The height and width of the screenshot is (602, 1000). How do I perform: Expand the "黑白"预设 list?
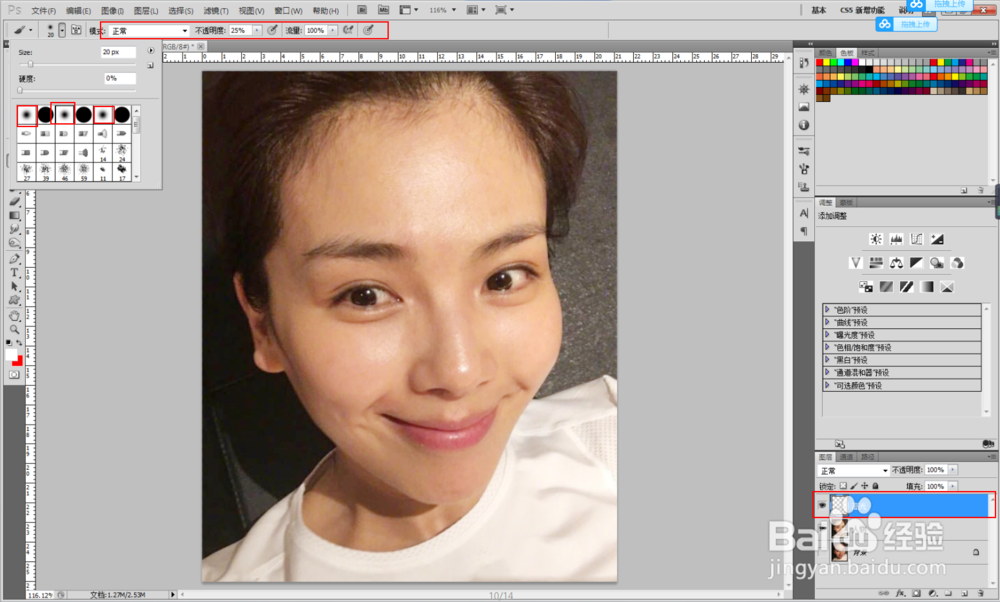(x=828, y=360)
